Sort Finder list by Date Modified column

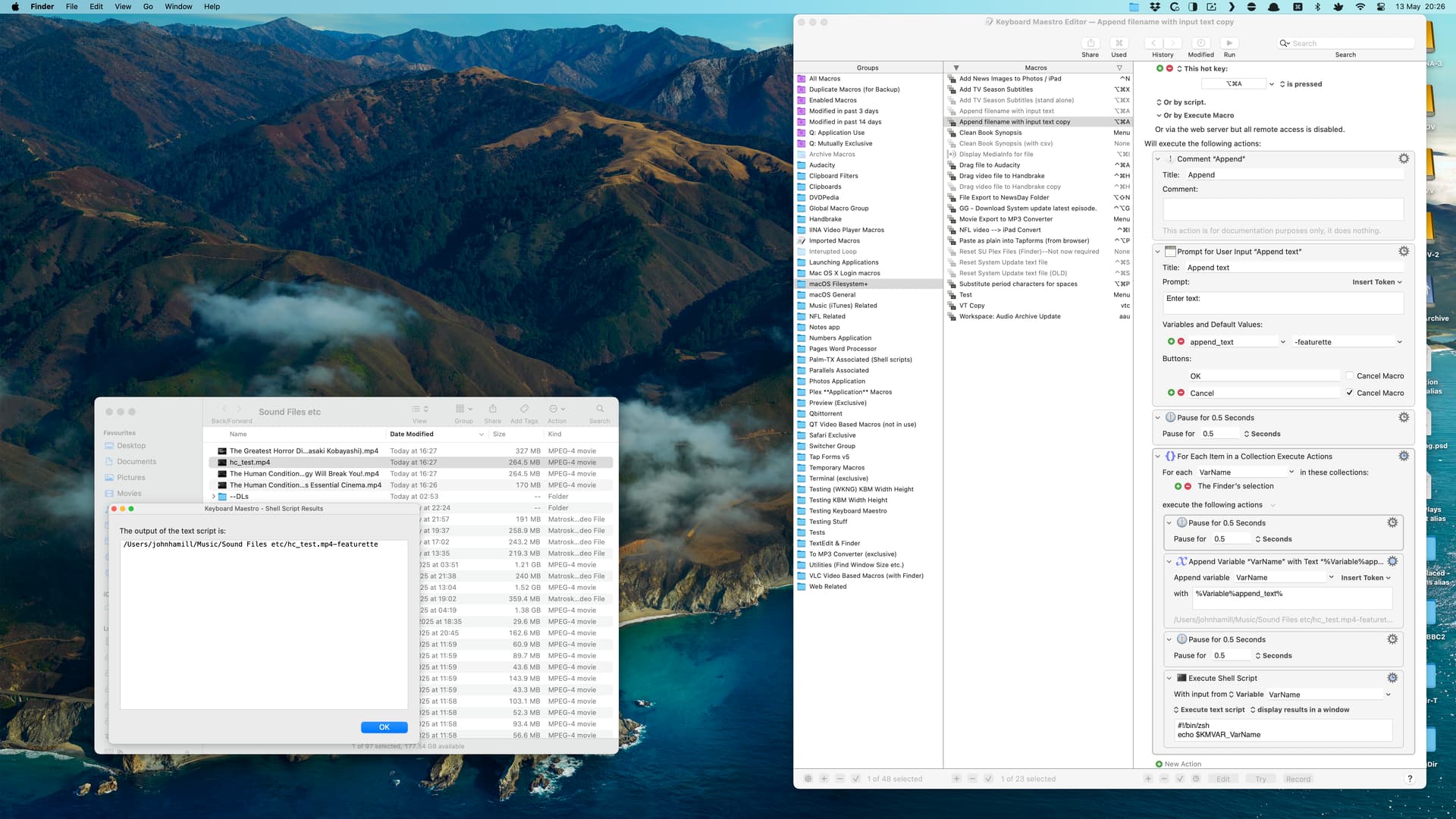click(436, 435)
